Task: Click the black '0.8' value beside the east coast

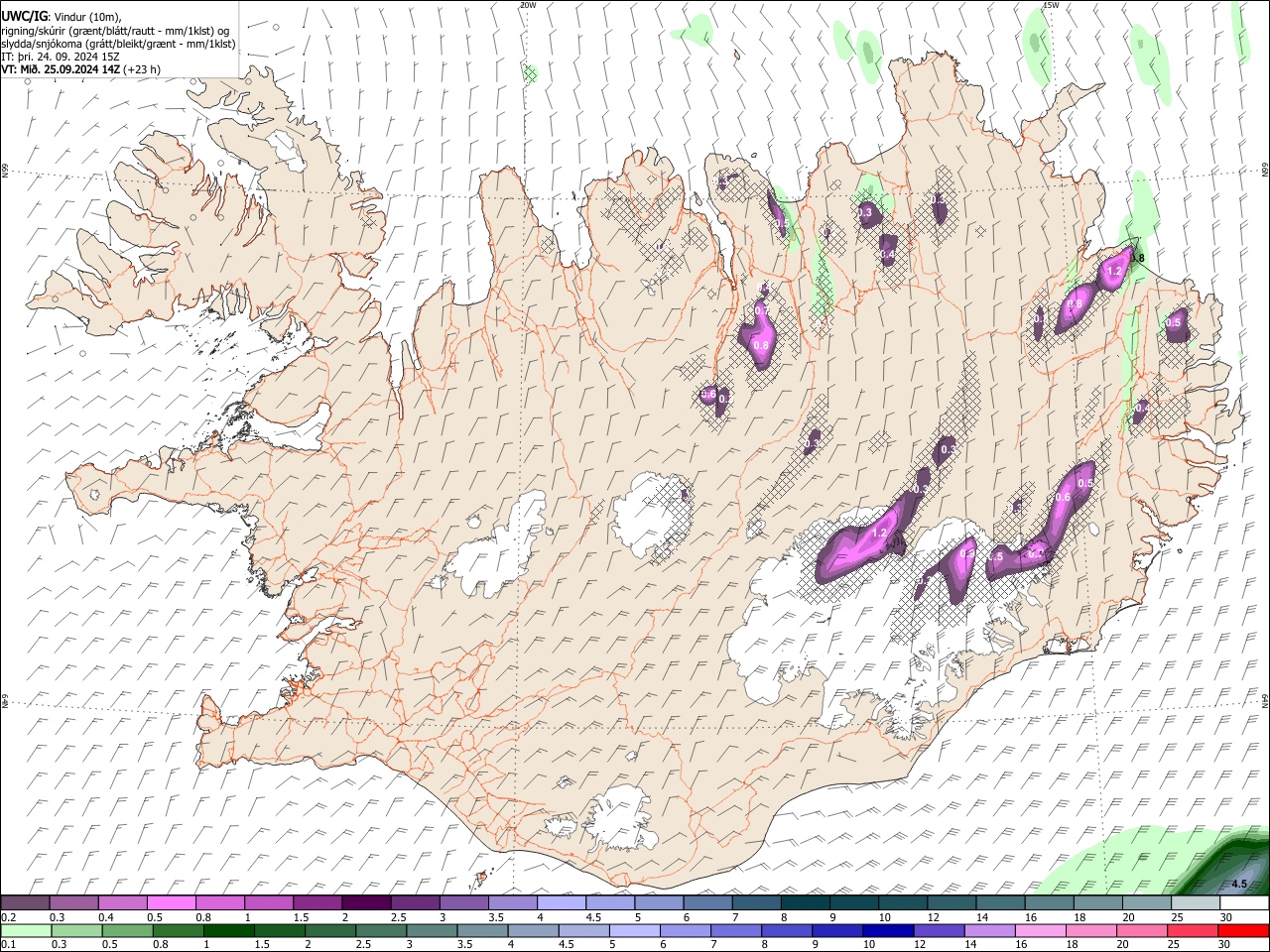Action: (1137, 259)
